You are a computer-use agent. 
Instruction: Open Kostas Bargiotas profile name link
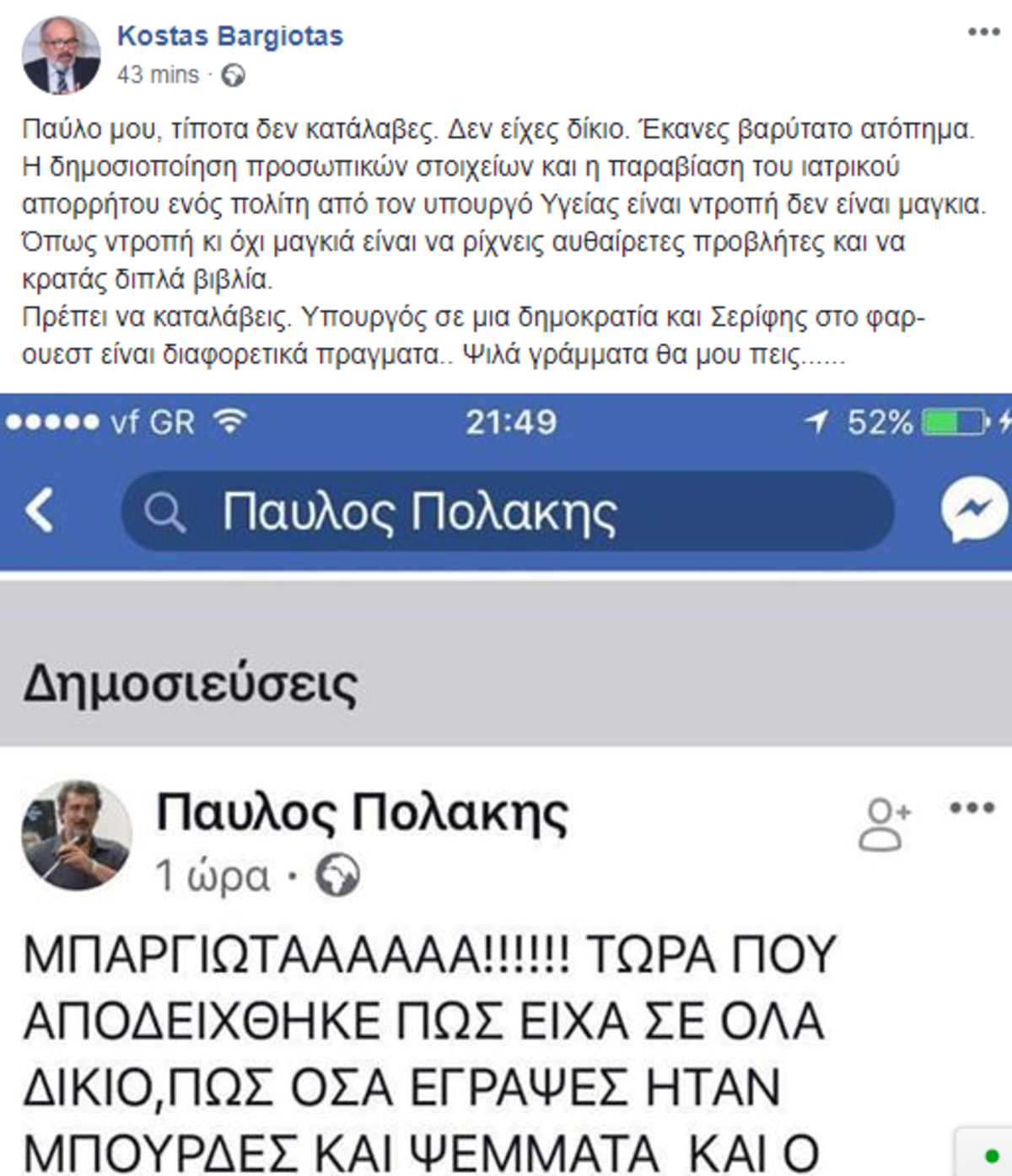tap(230, 36)
